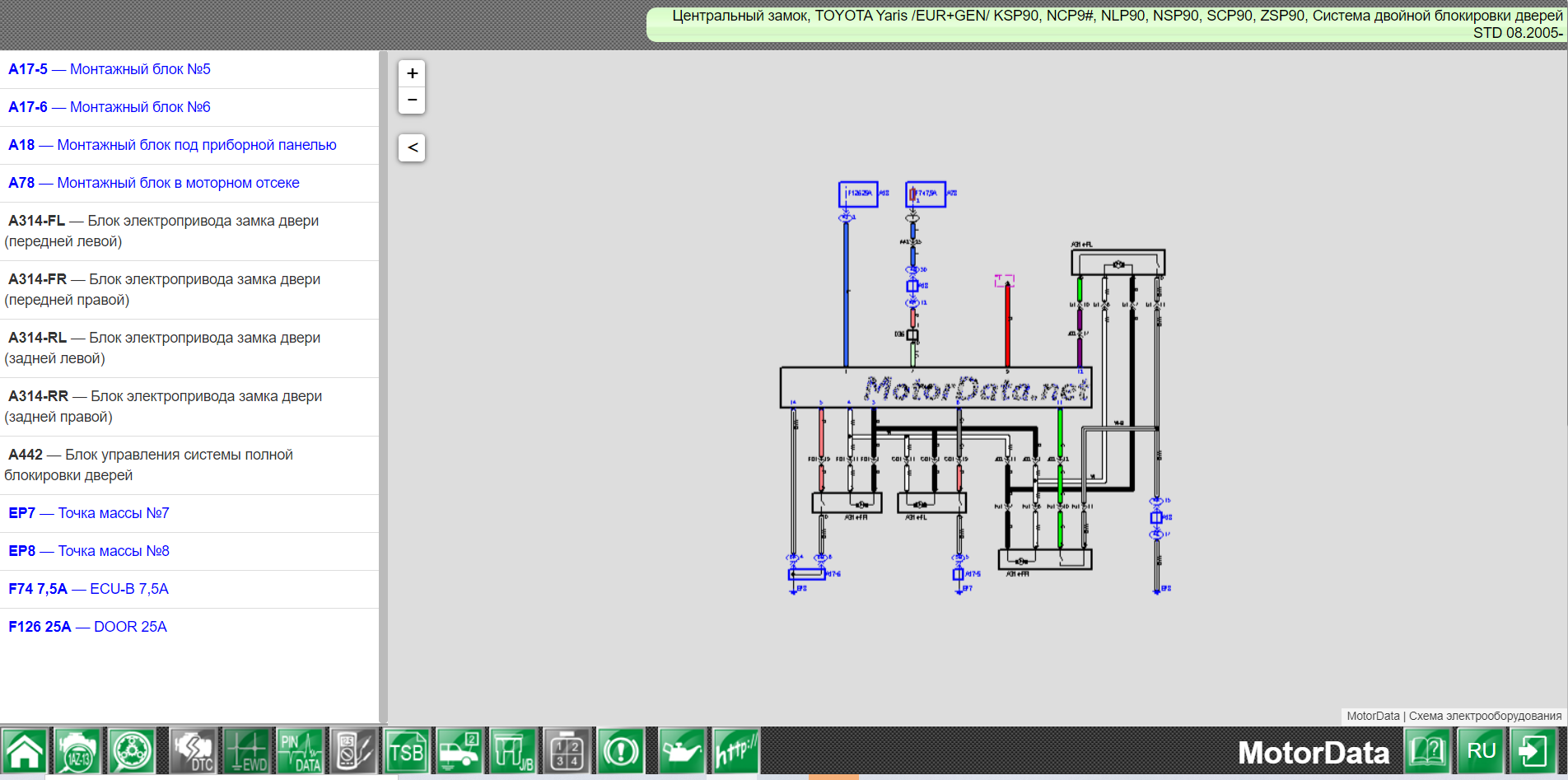Open the PIN DATA section
The width and height of the screenshot is (1568, 780).
click(x=300, y=751)
